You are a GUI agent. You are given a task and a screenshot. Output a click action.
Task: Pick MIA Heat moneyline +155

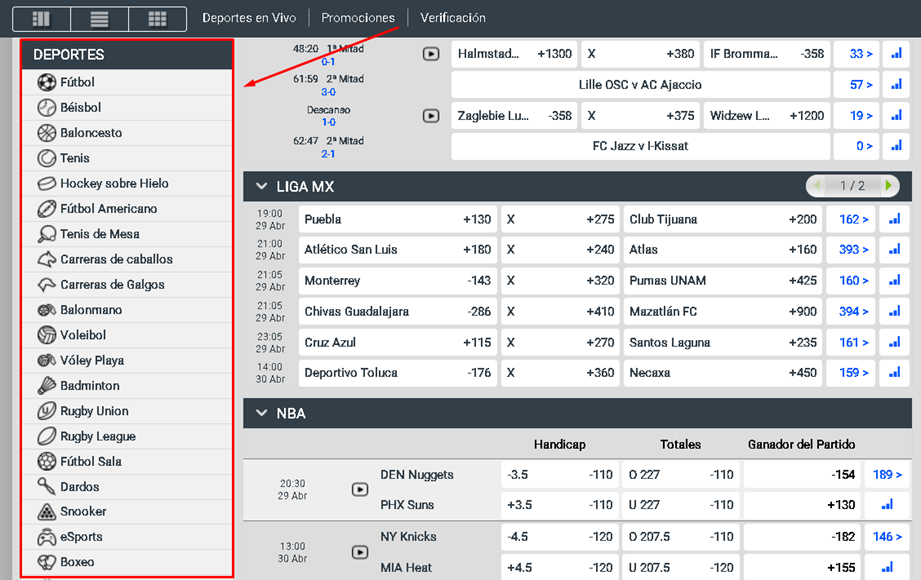[x=802, y=568]
